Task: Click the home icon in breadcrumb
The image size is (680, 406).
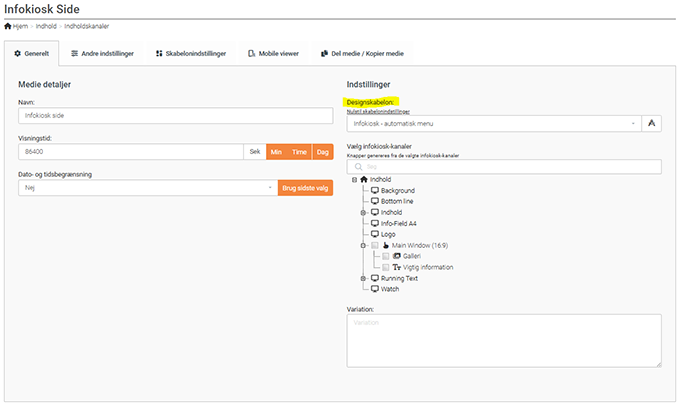Action: (8, 26)
